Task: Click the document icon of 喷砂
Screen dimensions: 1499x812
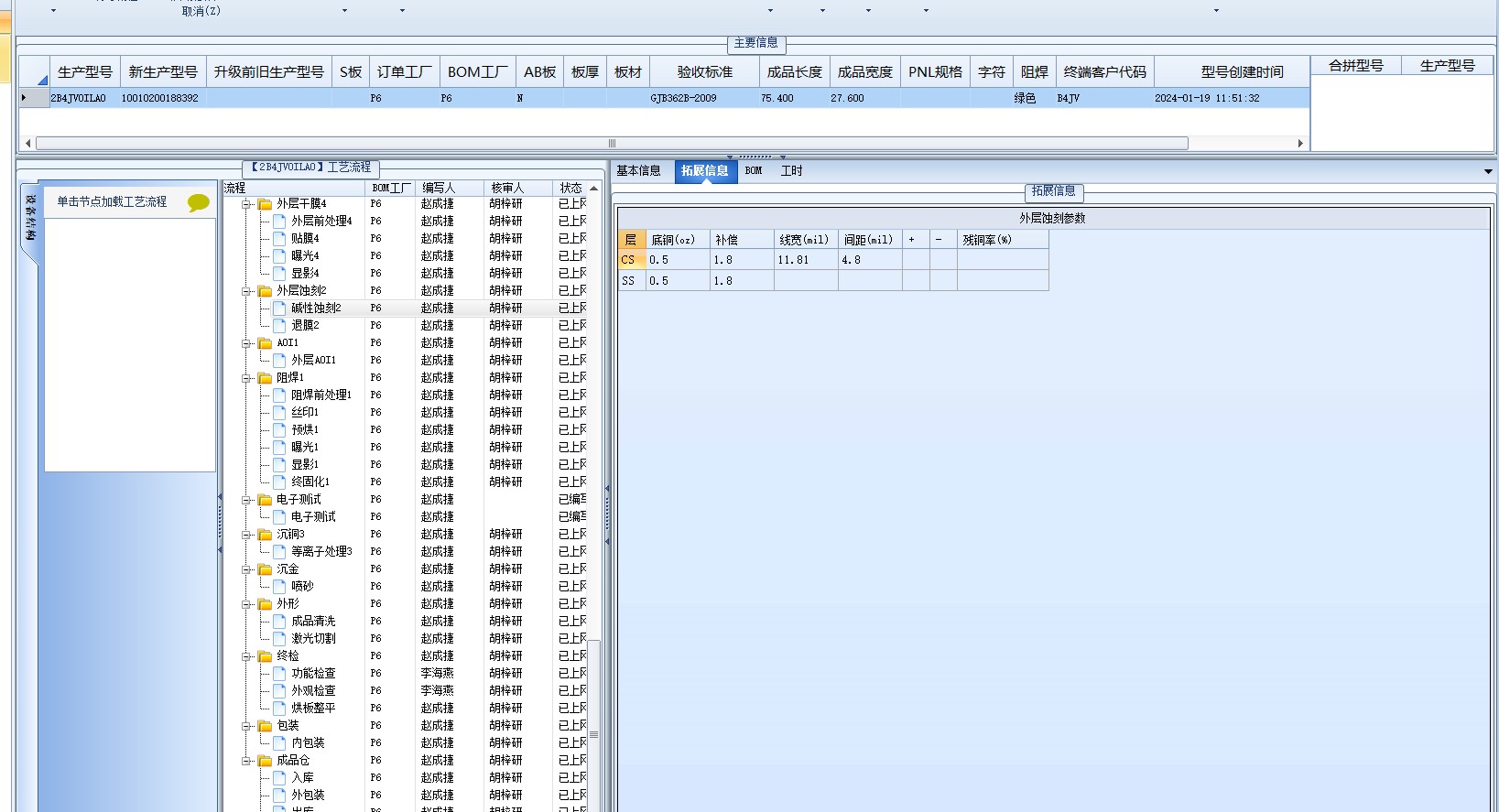Action: 280,587
